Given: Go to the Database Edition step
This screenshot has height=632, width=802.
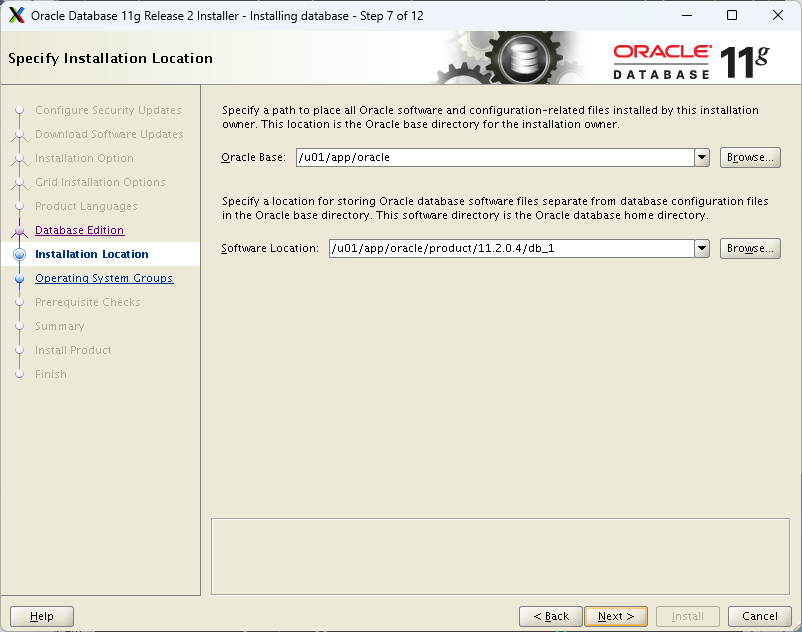Looking at the screenshot, I should click(79, 230).
